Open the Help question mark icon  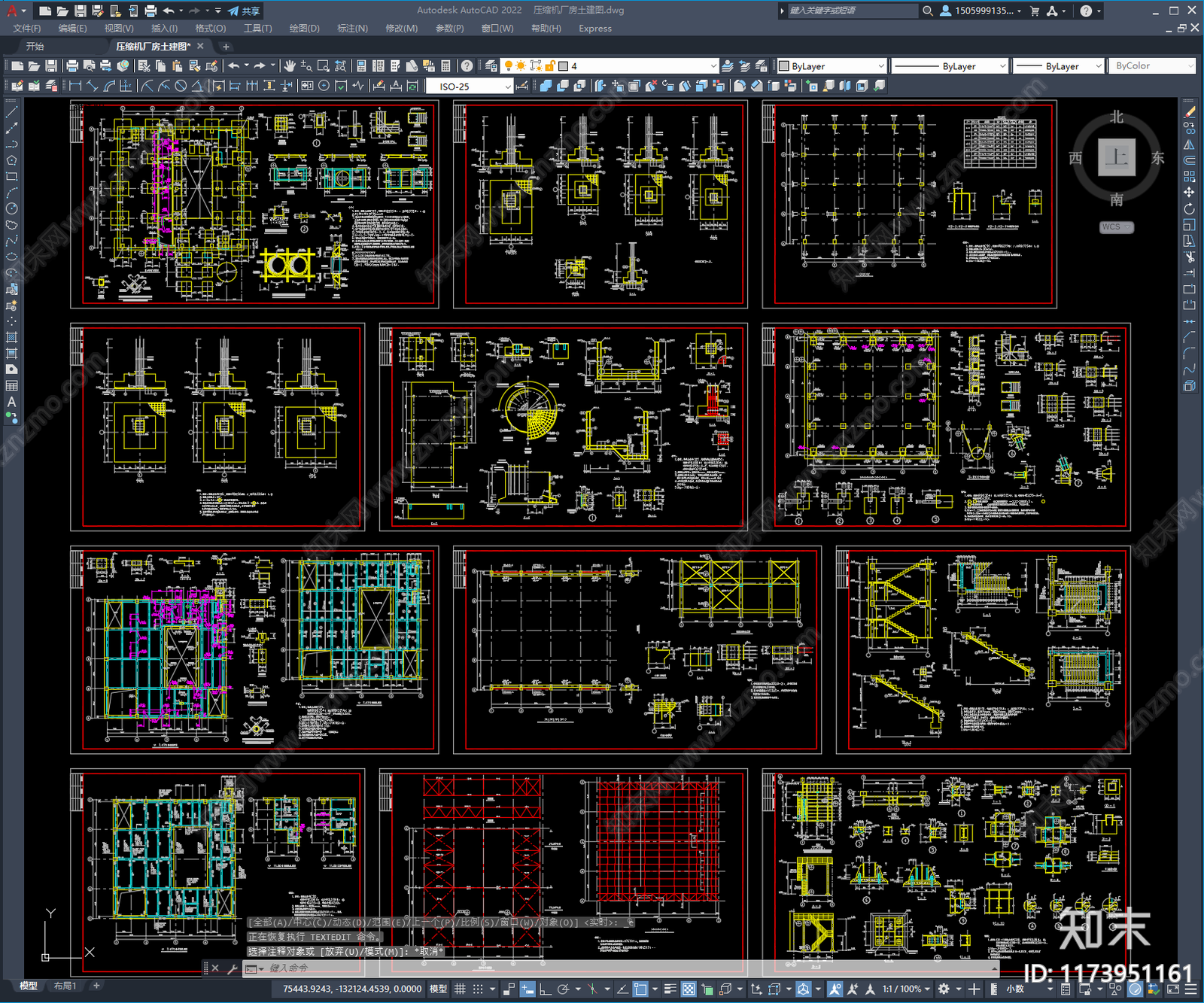(1086, 11)
